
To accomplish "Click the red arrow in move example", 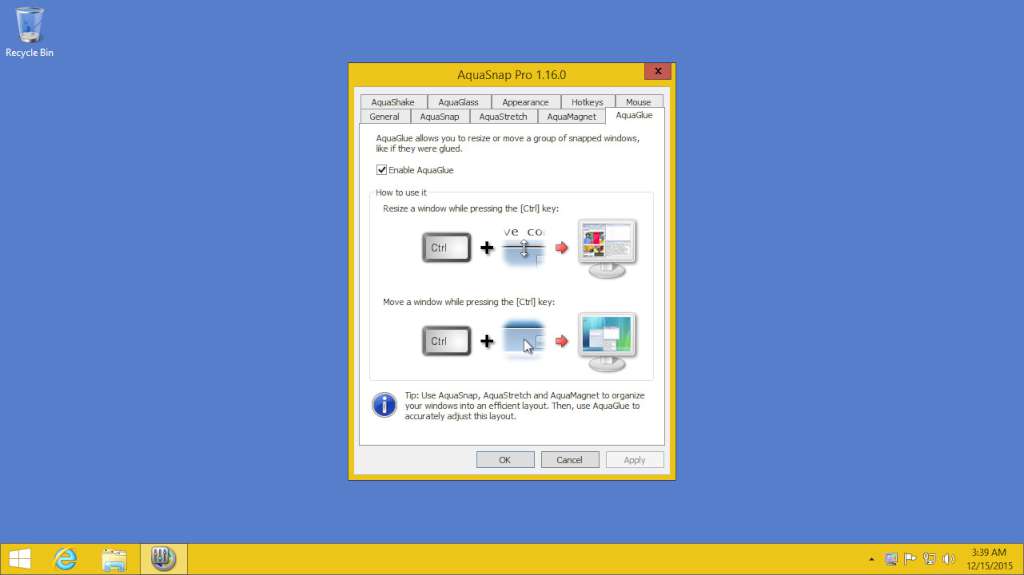I will pyautogui.click(x=562, y=341).
